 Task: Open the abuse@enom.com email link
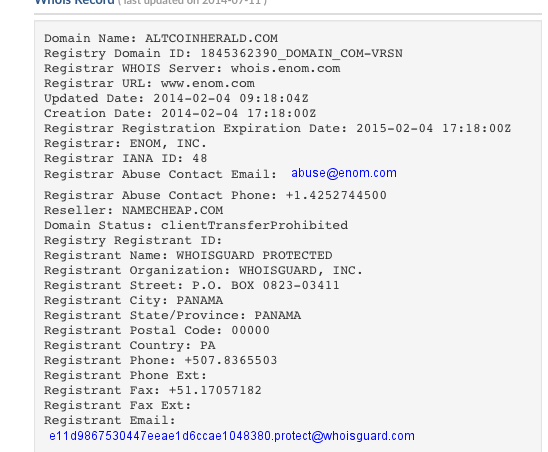pyautogui.click(x=344, y=173)
